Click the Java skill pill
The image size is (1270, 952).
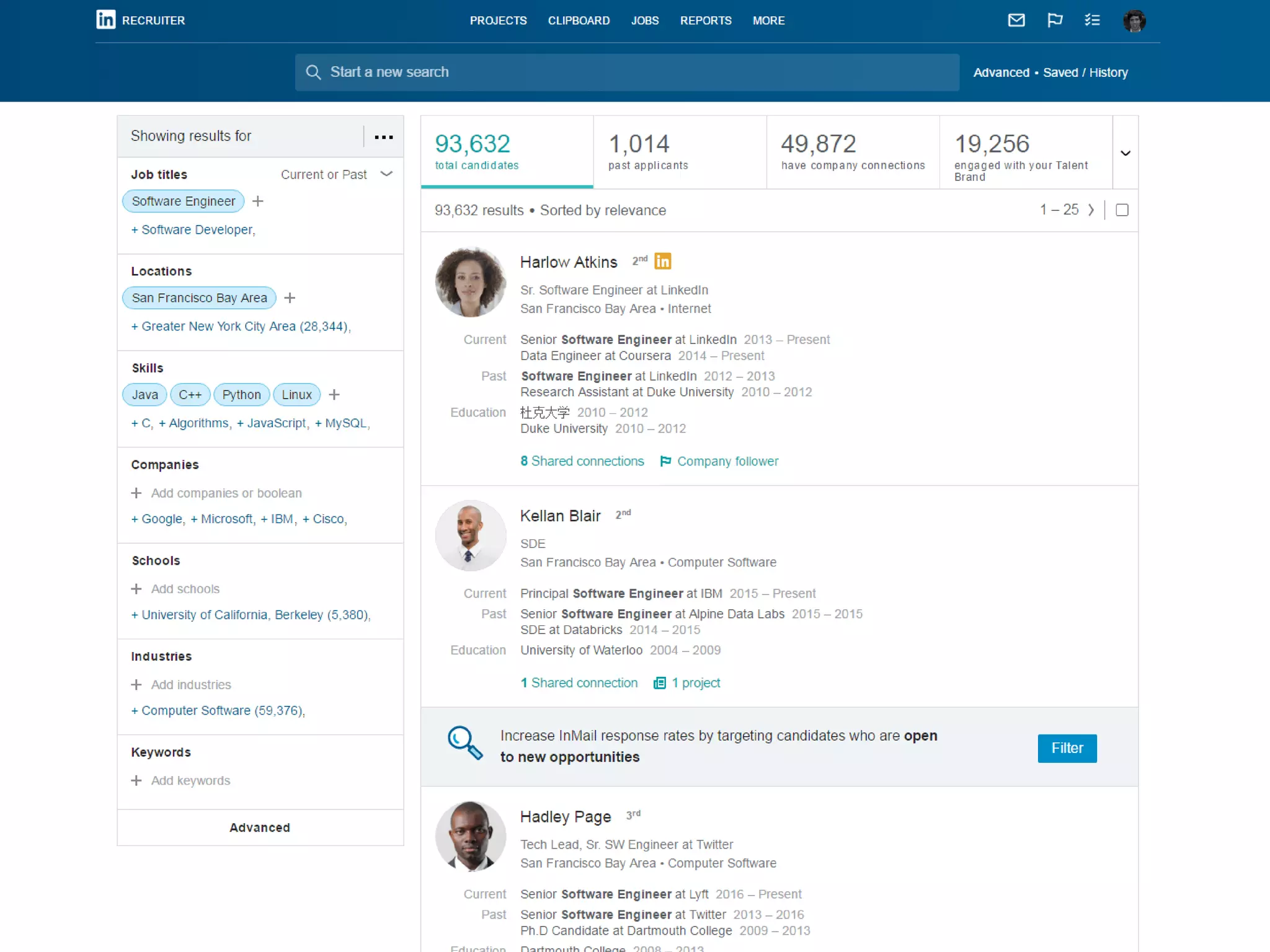pos(144,394)
